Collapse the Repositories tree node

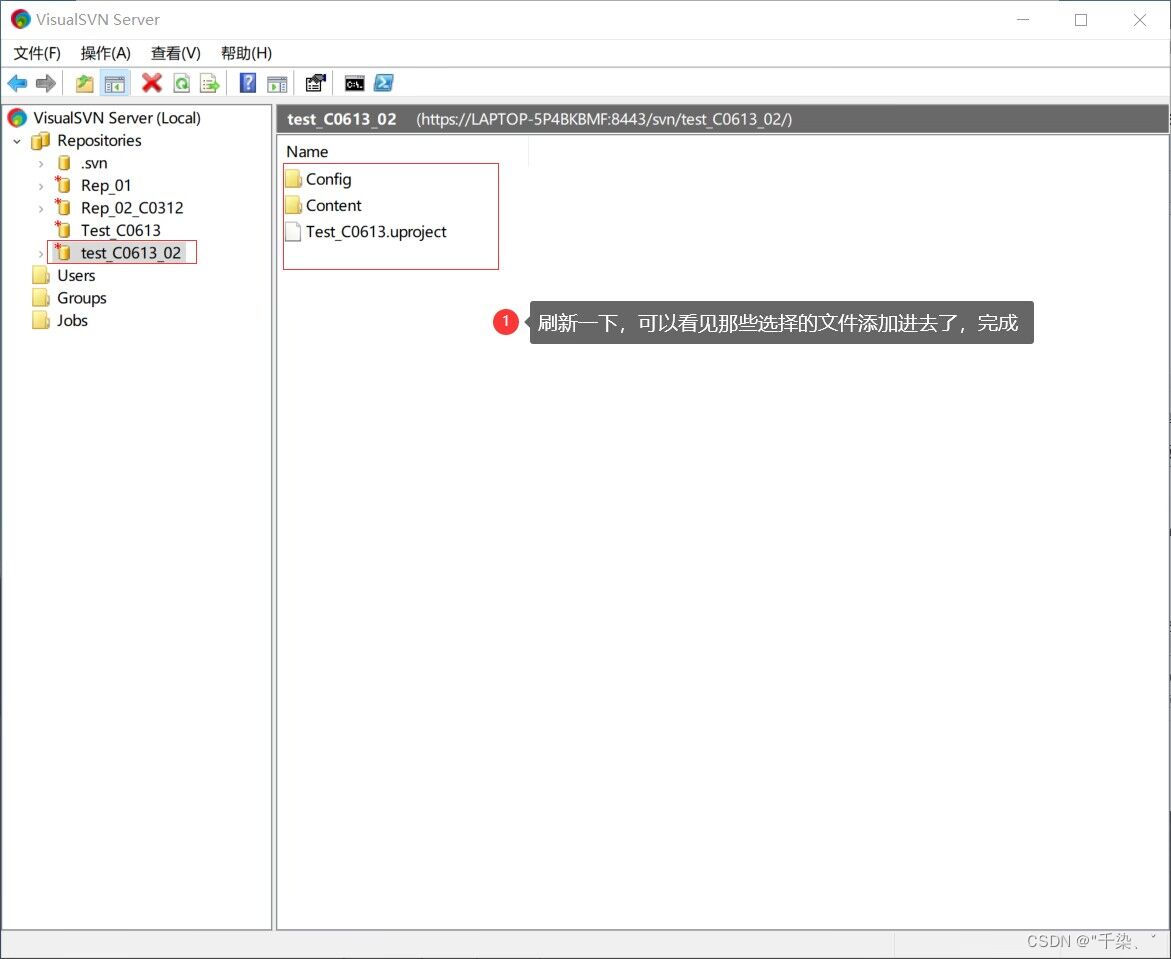click(16, 140)
